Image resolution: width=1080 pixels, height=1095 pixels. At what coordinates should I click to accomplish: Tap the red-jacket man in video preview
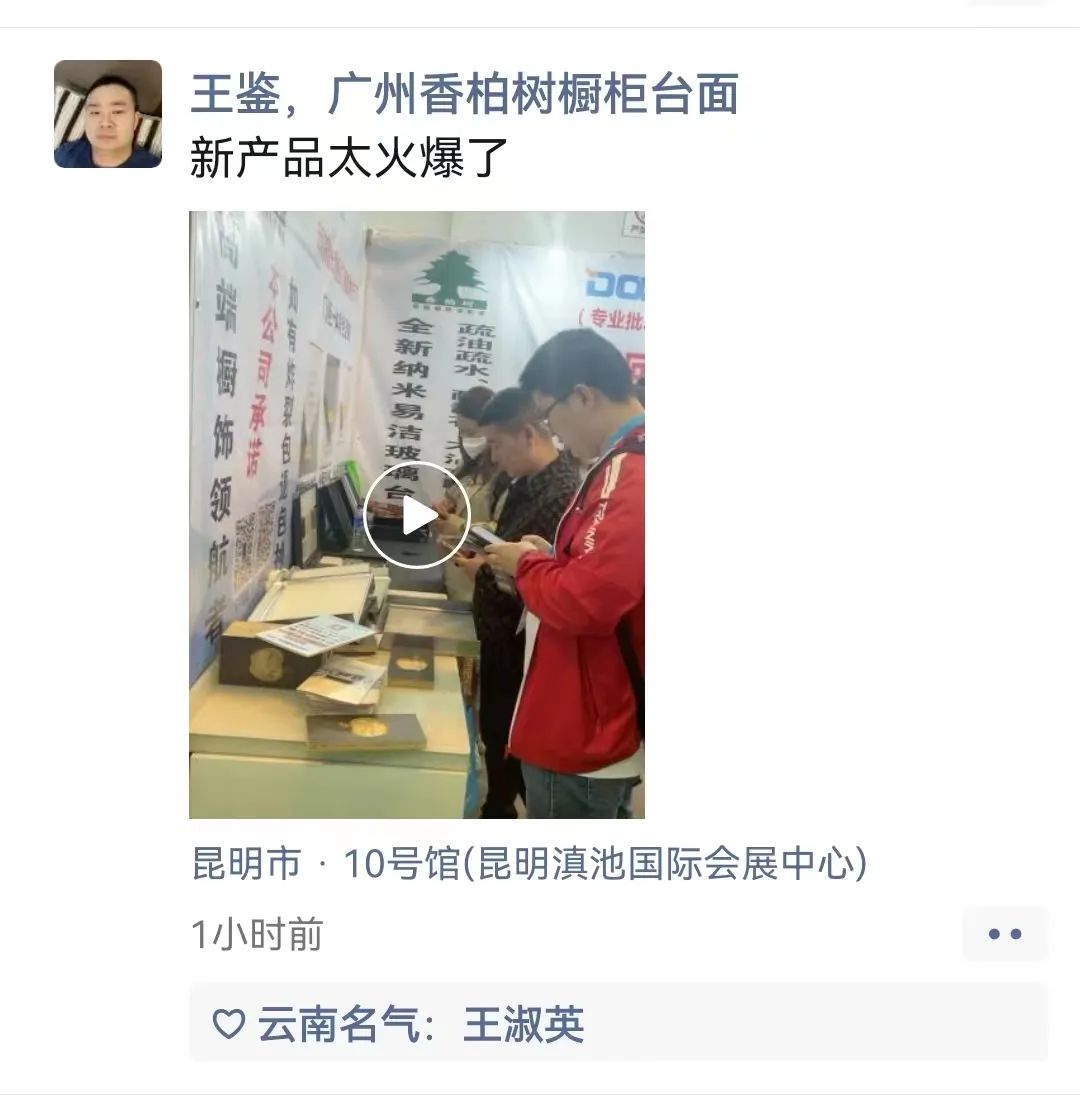click(x=576, y=573)
